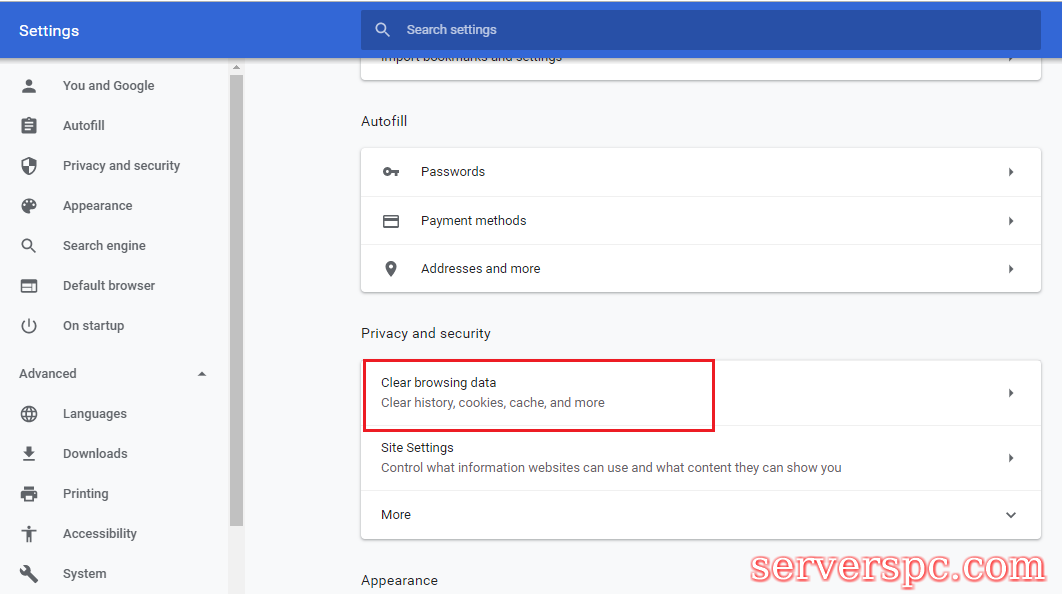
Task: Click the On startup power icon
Action: pyautogui.click(x=29, y=326)
